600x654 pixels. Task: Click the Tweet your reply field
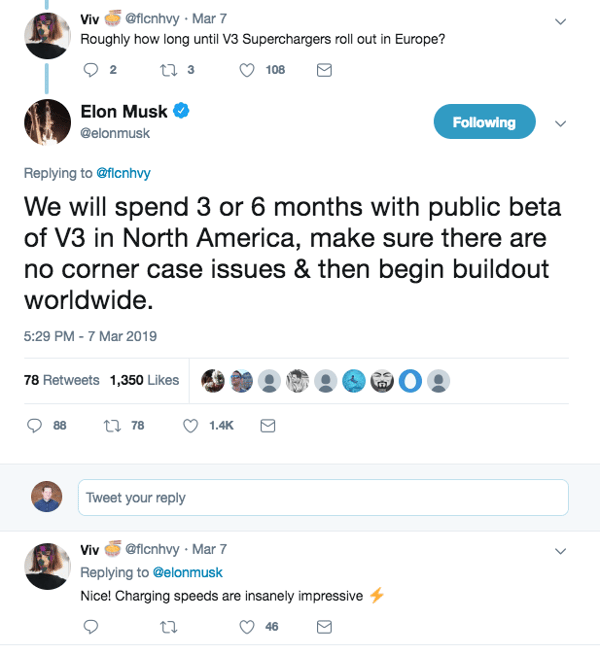[x=322, y=497]
